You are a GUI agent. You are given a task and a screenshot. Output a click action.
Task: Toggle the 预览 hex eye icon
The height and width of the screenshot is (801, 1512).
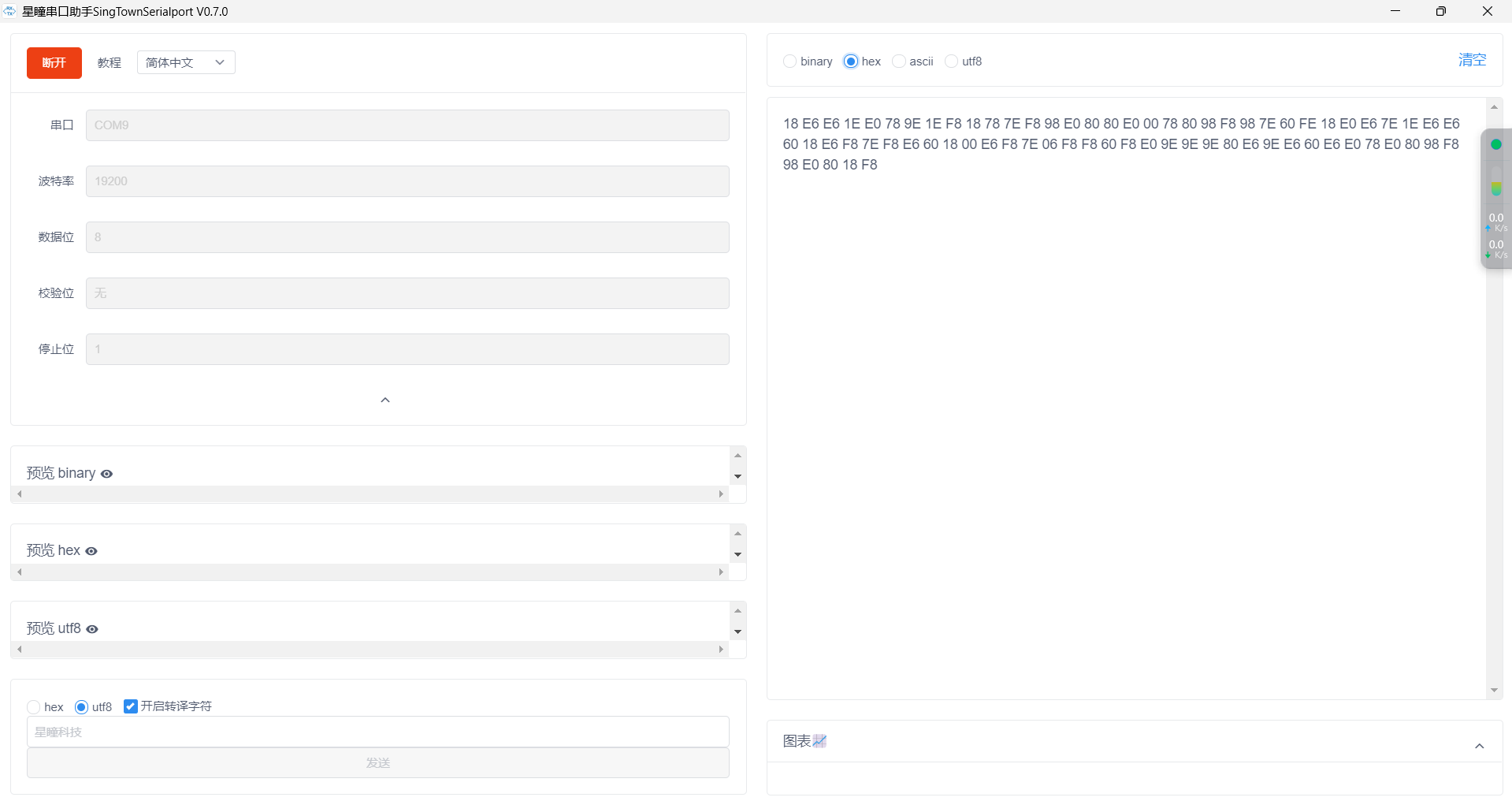[91, 551]
